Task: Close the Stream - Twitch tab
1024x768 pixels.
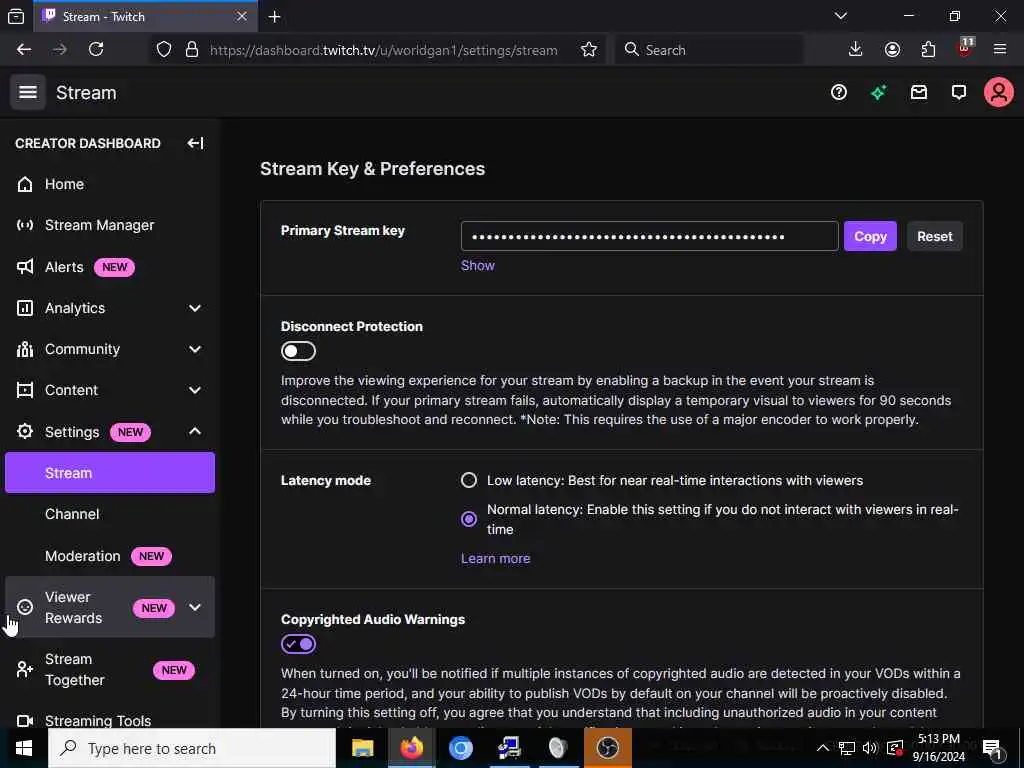Action: (x=242, y=16)
